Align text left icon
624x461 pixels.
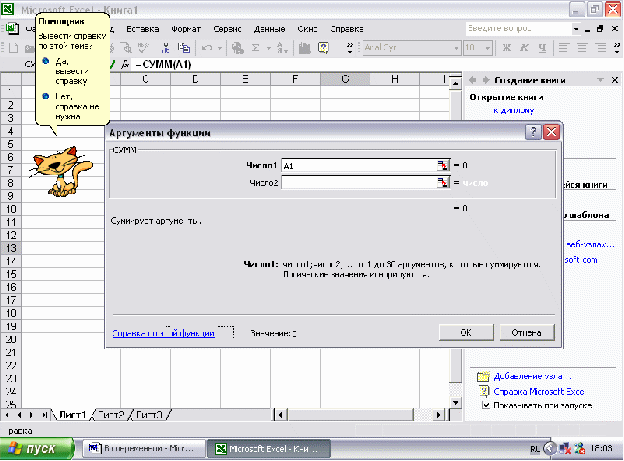(x=563, y=48)
